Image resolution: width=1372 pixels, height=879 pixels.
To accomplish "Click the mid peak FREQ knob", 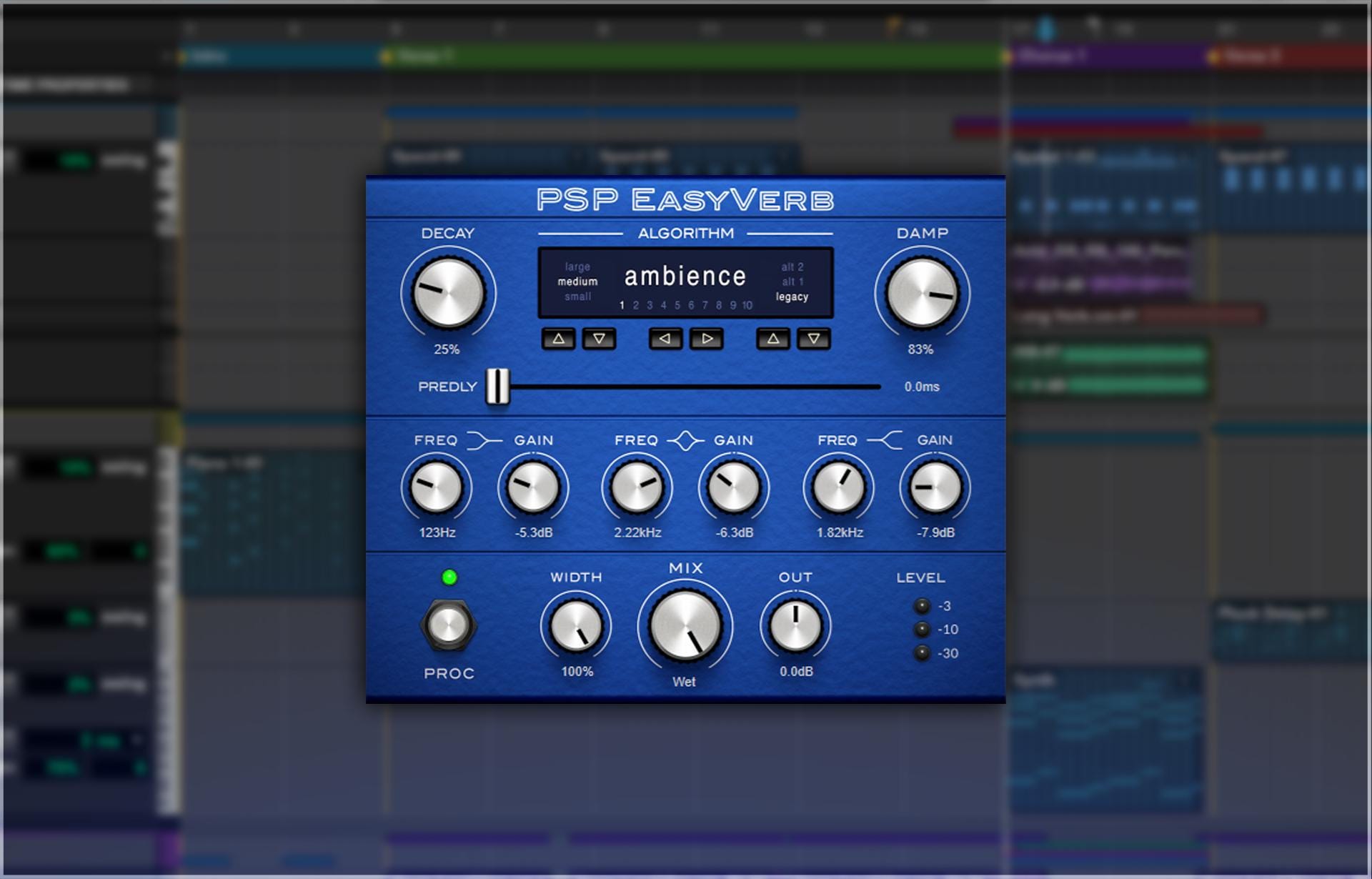I will pos(637,487).
